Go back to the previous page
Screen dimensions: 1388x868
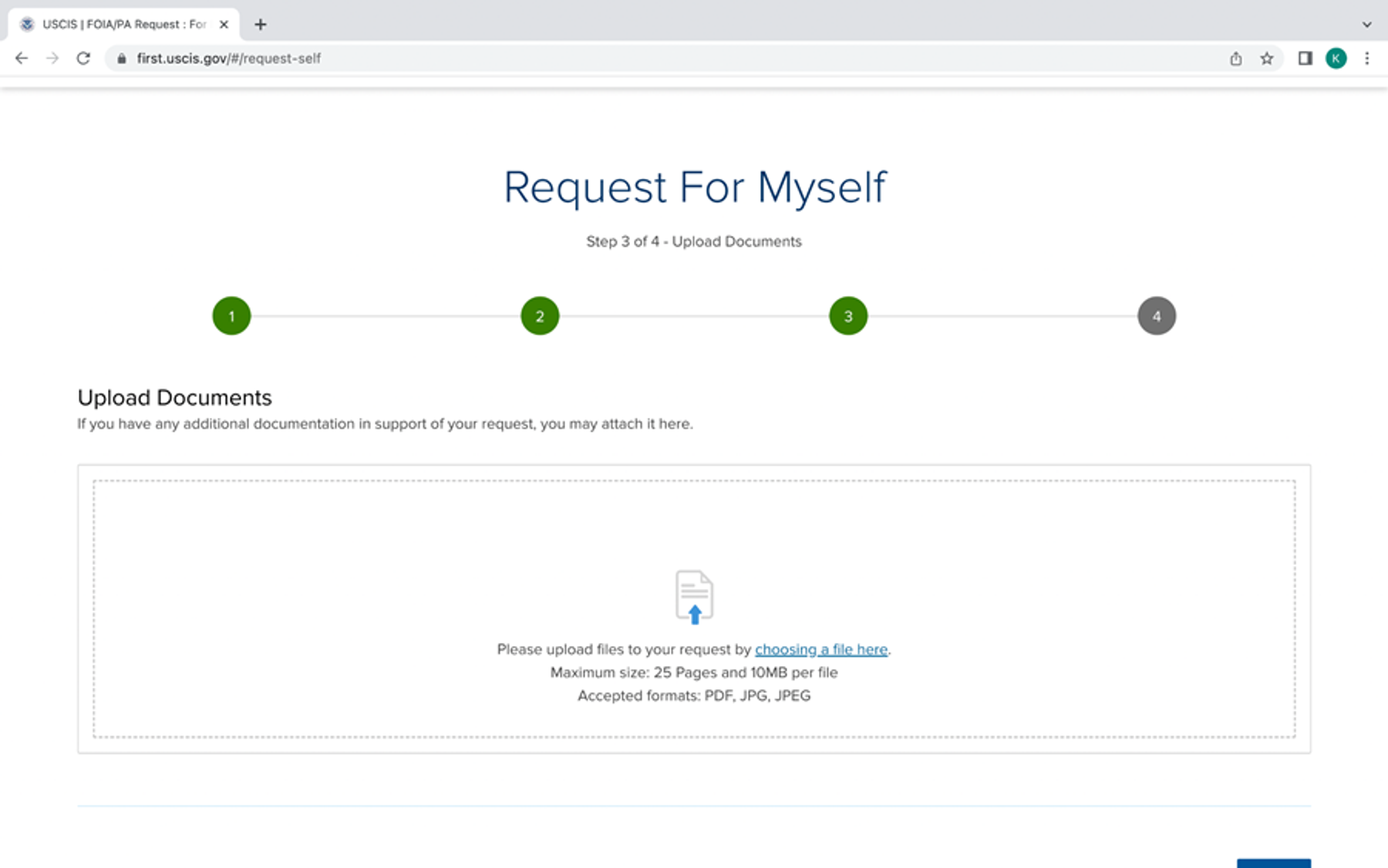[22, 59]
